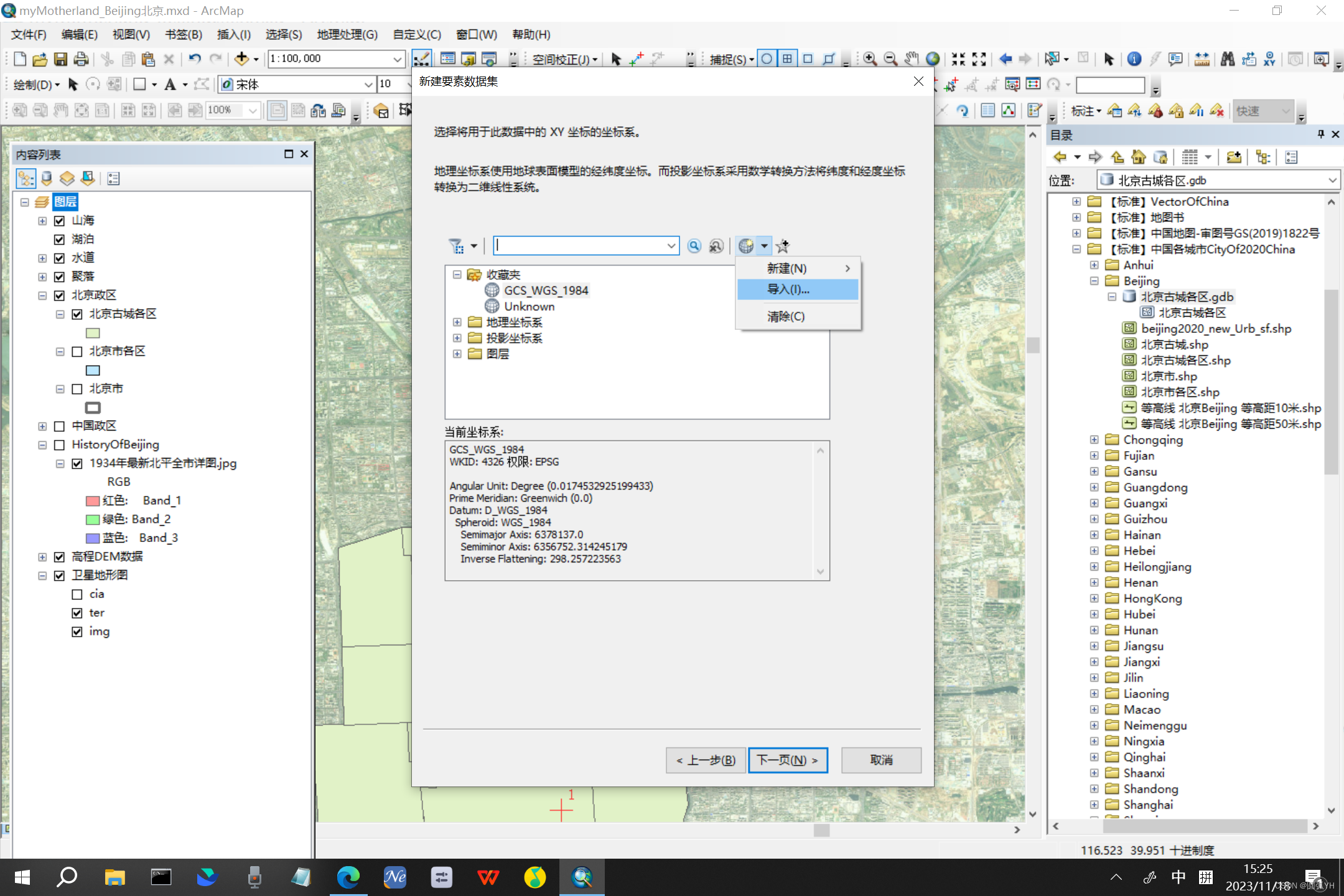Image resolution: width=1344 pixels, height=896 pixels.
Task: Click the Save map document icon
Action: (x=60, y=59)
